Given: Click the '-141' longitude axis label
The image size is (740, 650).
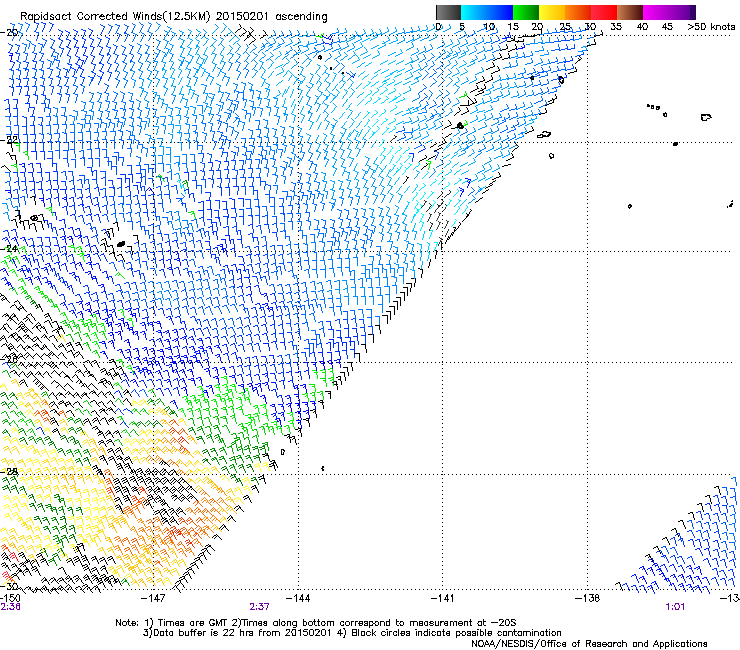Looking at the screenshot, I should click(442, 598).
